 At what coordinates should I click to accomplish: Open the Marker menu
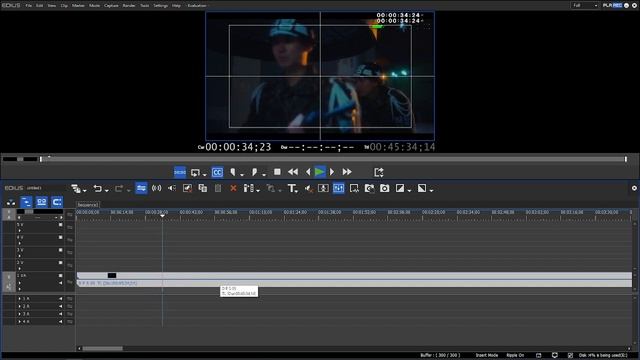point(78,6)
